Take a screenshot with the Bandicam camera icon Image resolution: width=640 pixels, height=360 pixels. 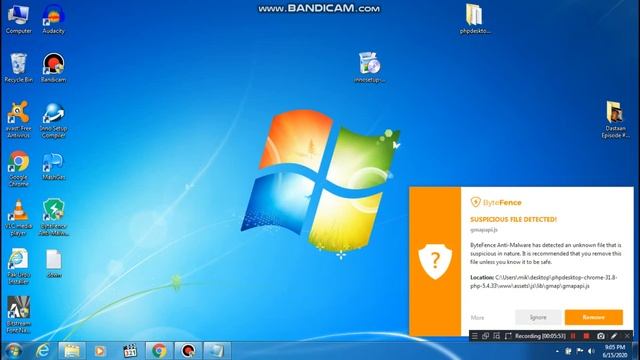[x=600, y=336]
